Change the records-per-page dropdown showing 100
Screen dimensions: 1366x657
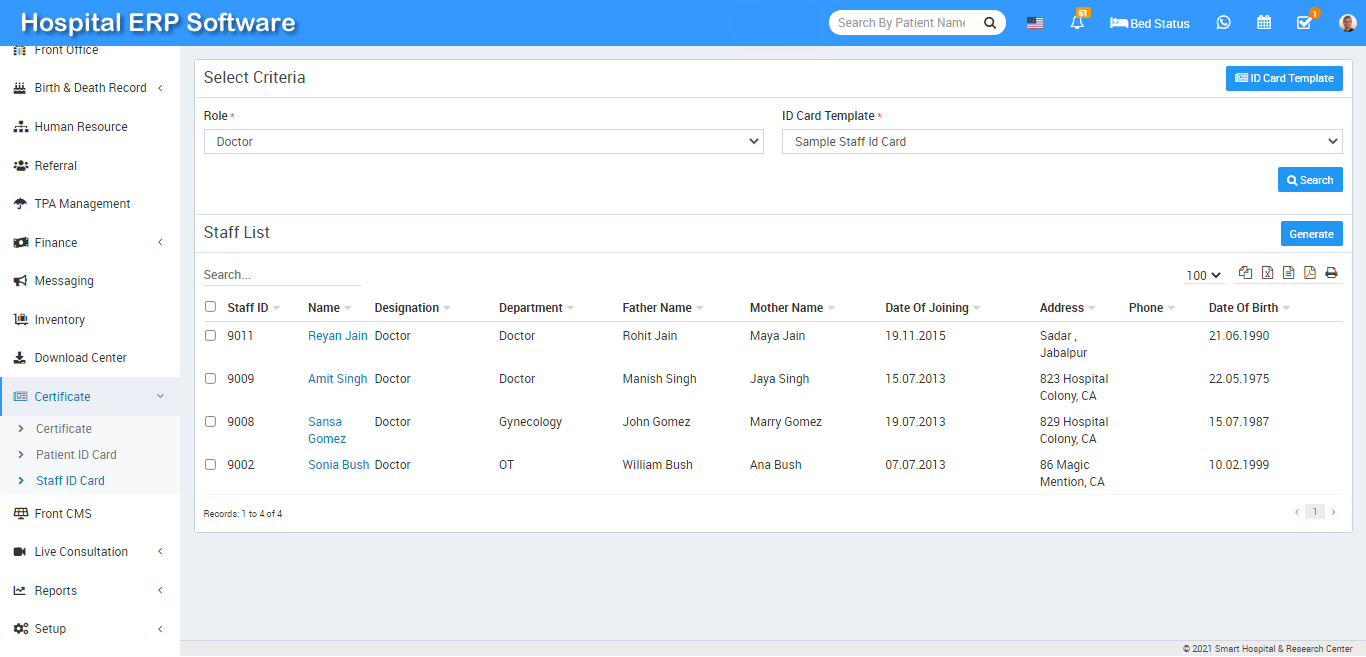pyautogui.click(x=1204, y=275)
